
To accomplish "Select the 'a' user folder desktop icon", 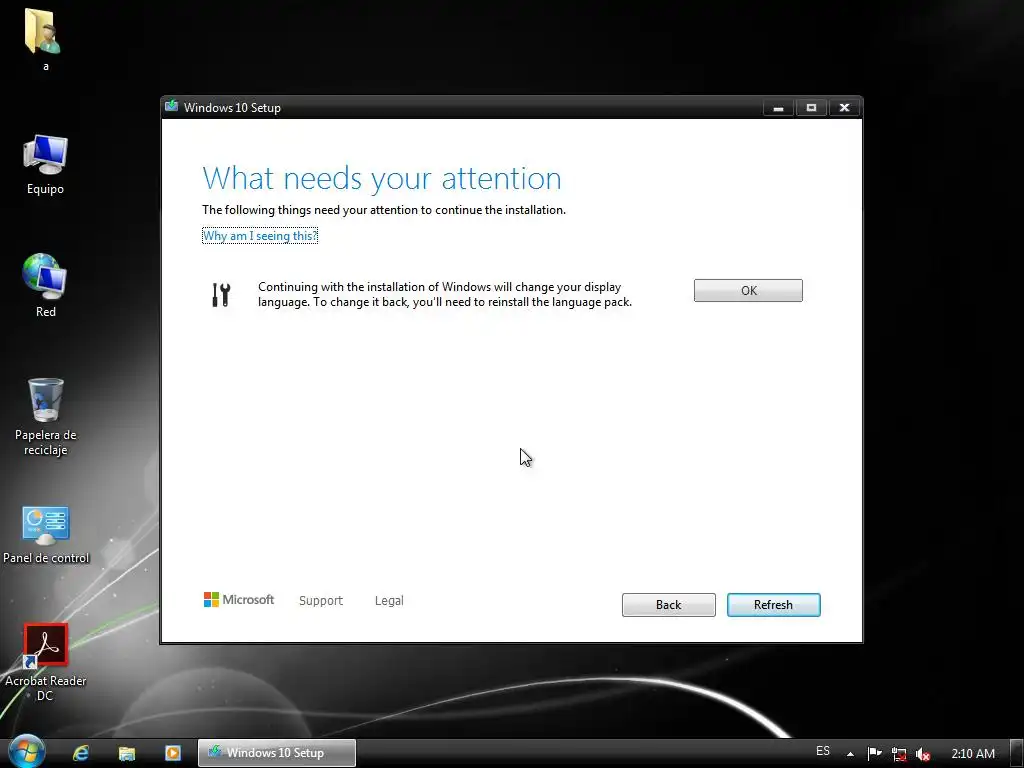I will [44, 39].
